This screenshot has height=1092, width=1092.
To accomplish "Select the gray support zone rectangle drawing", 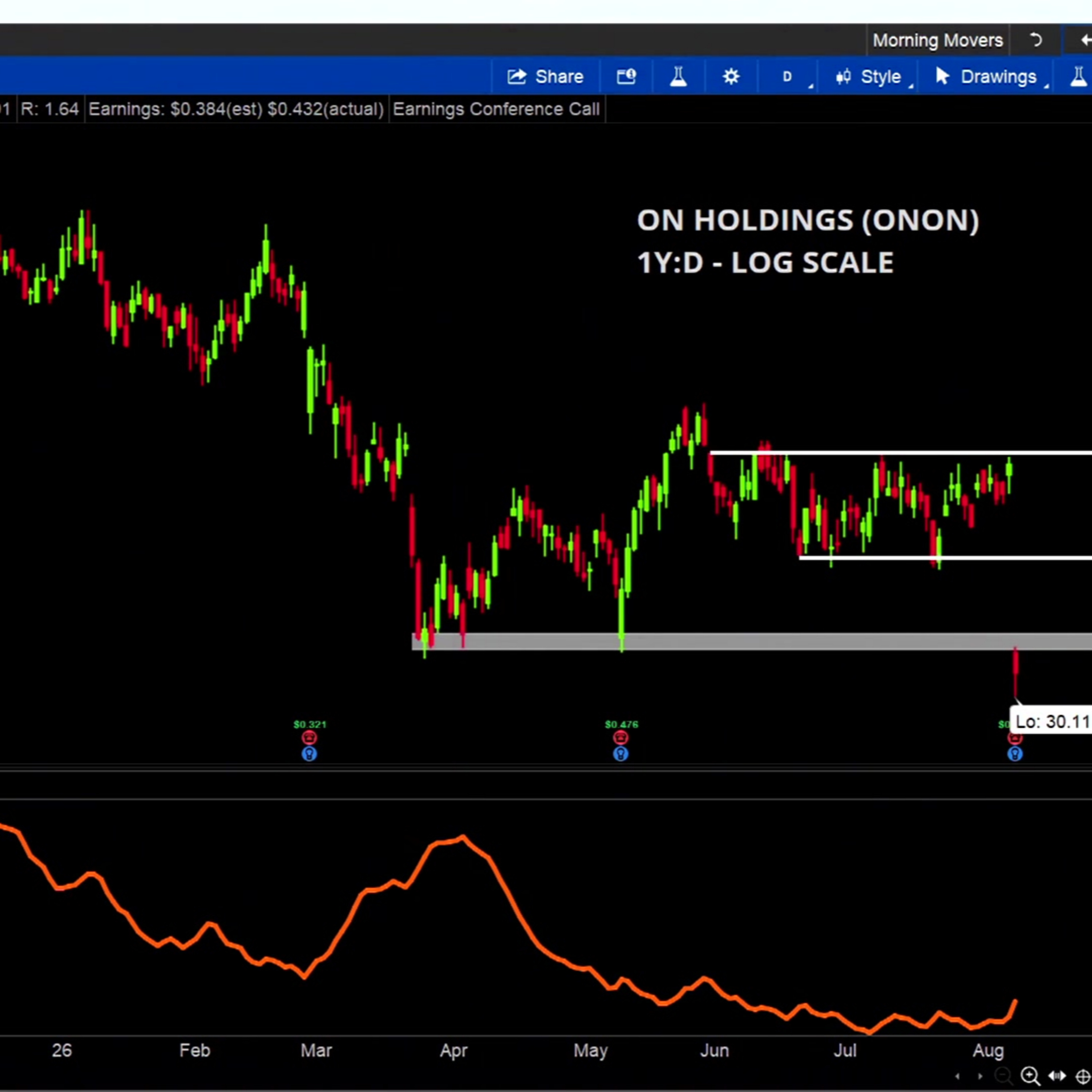I will (752, 641).
